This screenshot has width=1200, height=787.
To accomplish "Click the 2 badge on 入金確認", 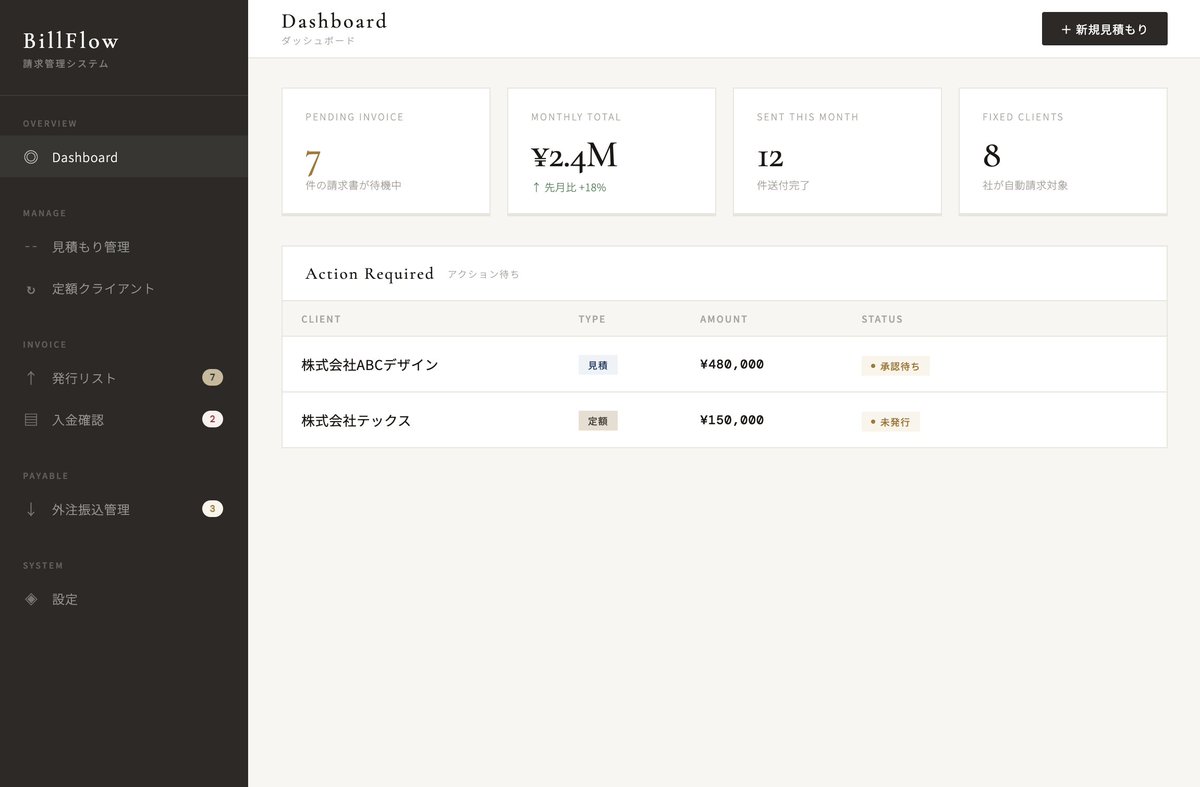I will 212,419.
